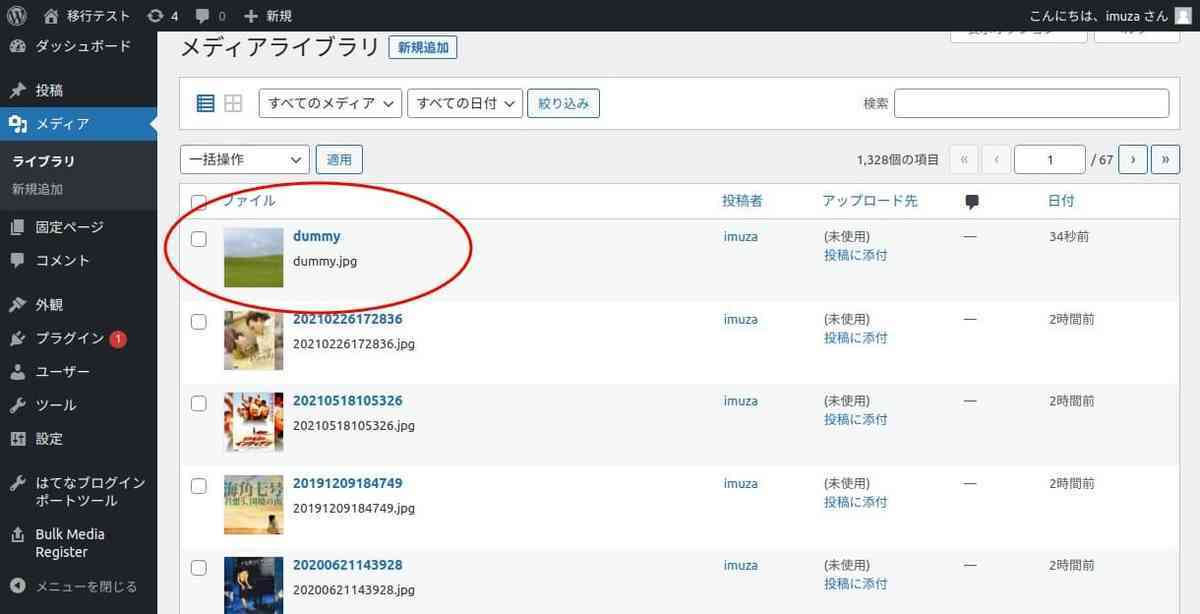Open the すべての日付 filter dropdown

465,103
